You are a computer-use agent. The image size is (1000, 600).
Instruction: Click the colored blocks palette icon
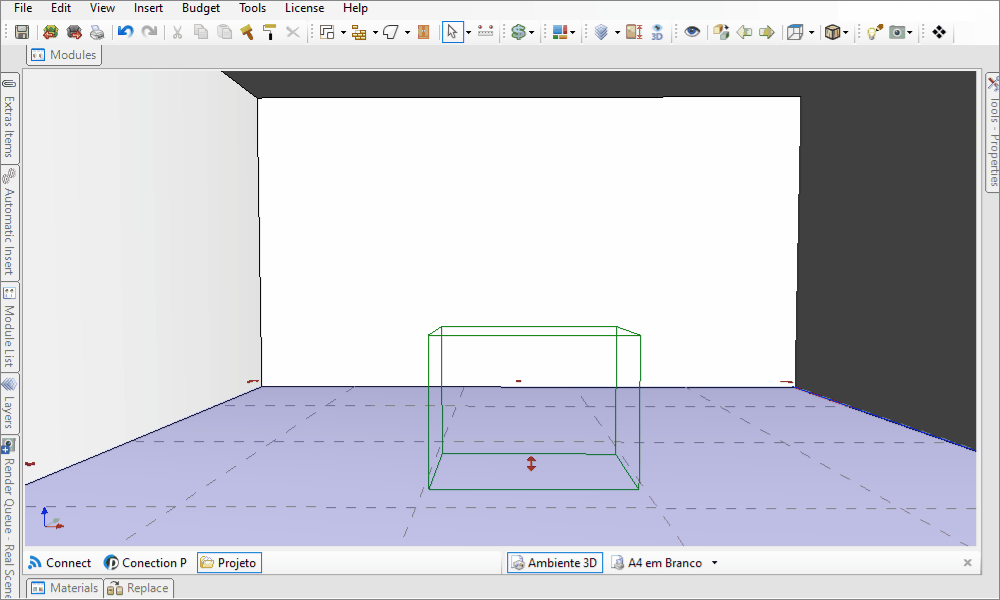(x=560, y=32)
